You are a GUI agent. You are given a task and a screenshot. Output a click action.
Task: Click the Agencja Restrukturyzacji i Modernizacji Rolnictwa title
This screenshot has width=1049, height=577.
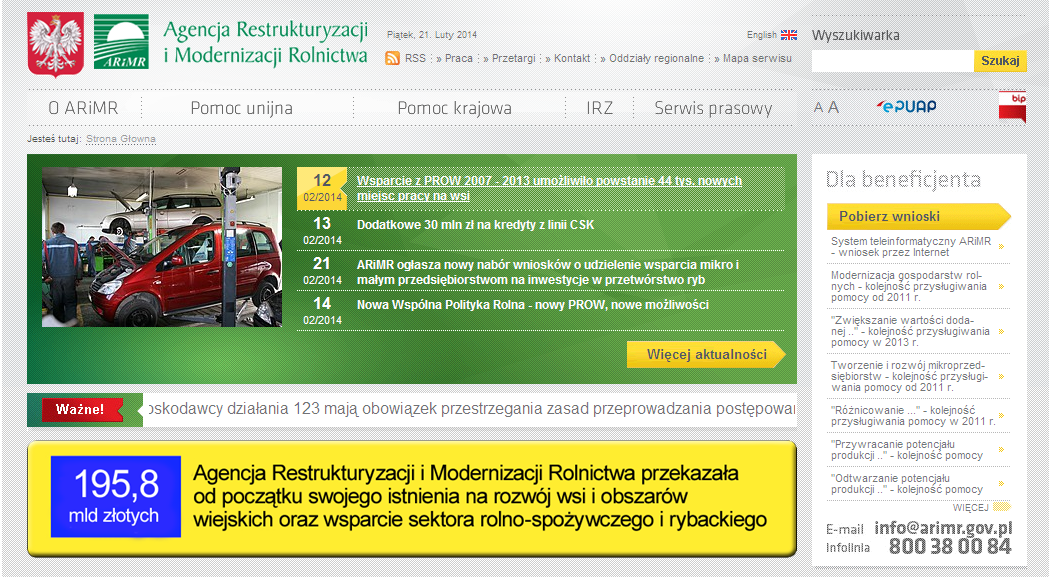tap(266, 43)
